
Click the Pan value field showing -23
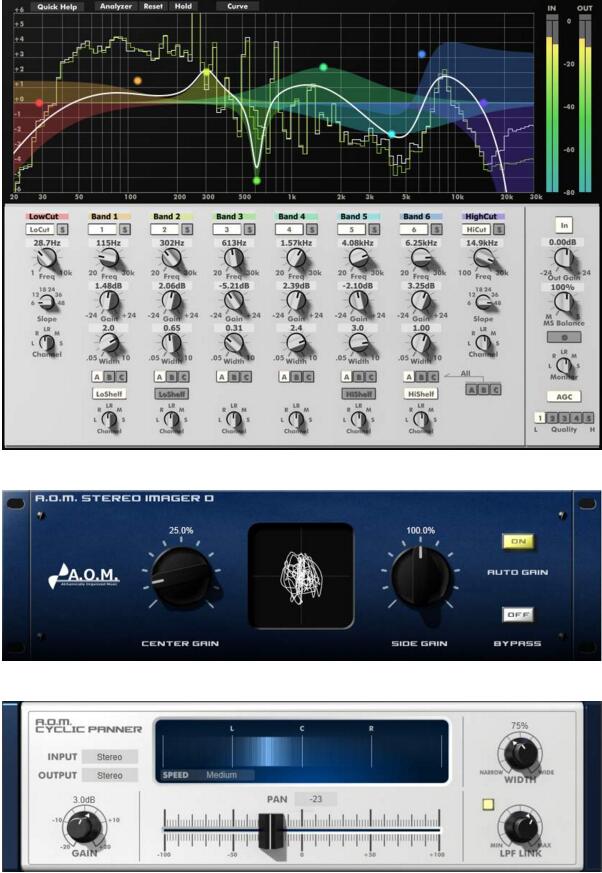click(x=316, y=799)
